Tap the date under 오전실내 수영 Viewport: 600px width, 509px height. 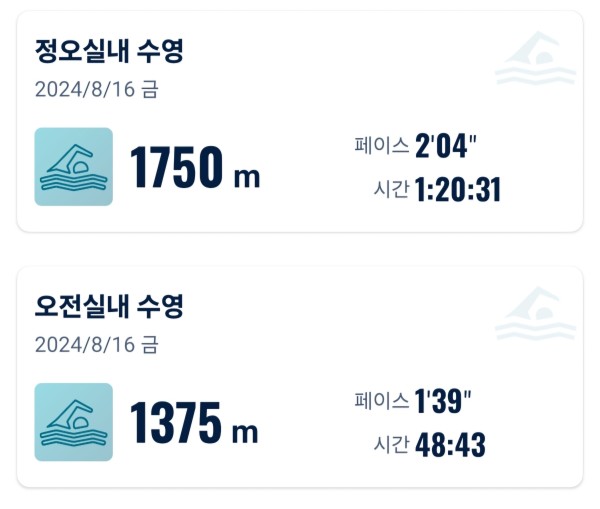pyautogui.click(x=96, y=345)
